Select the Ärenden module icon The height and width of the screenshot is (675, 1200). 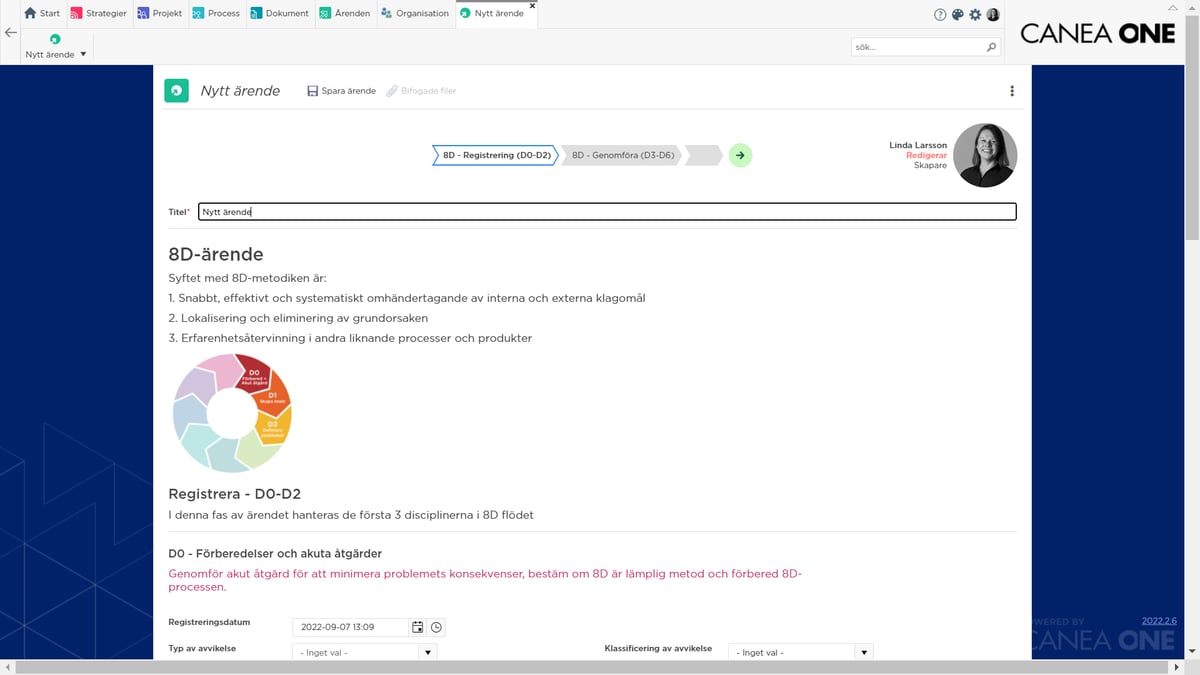(x=326, y=13)
